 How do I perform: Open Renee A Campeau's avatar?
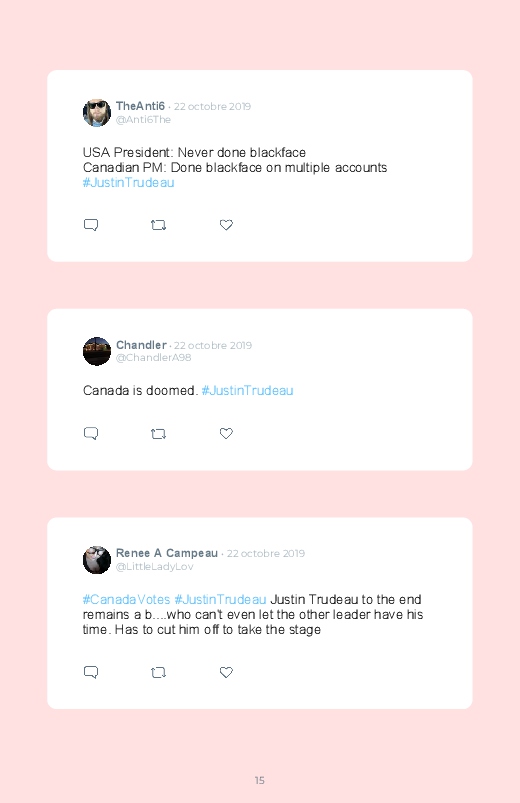point(97,560)
